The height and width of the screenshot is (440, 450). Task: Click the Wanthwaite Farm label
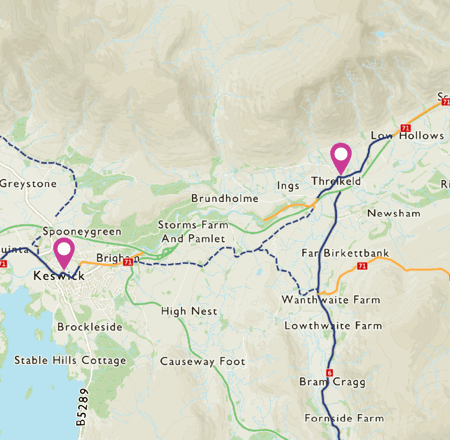pos(331,300)
